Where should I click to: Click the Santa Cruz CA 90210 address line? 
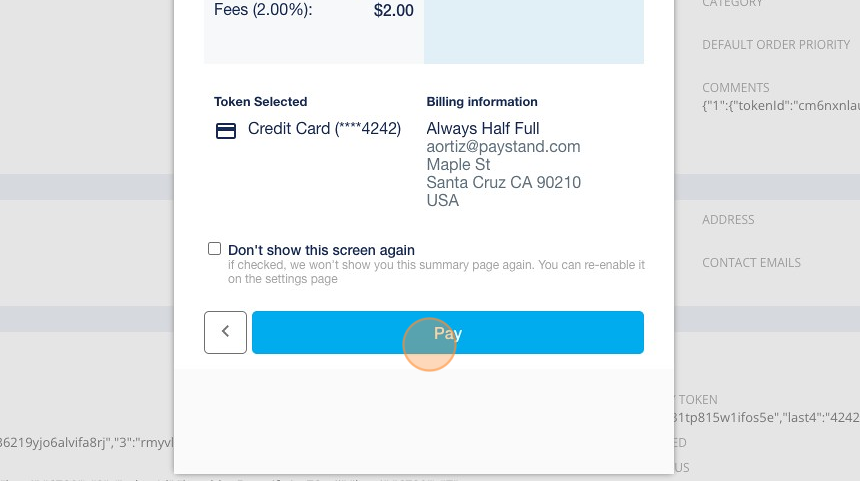(x=503, y=182)
